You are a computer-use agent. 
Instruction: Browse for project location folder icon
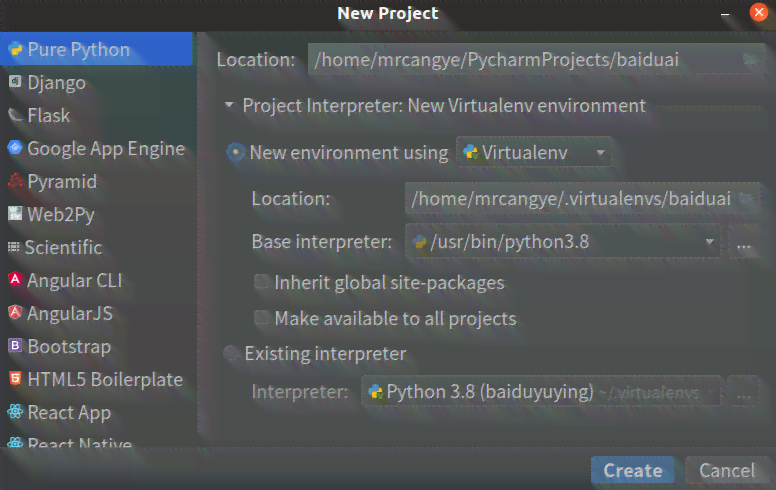[750, 60]
